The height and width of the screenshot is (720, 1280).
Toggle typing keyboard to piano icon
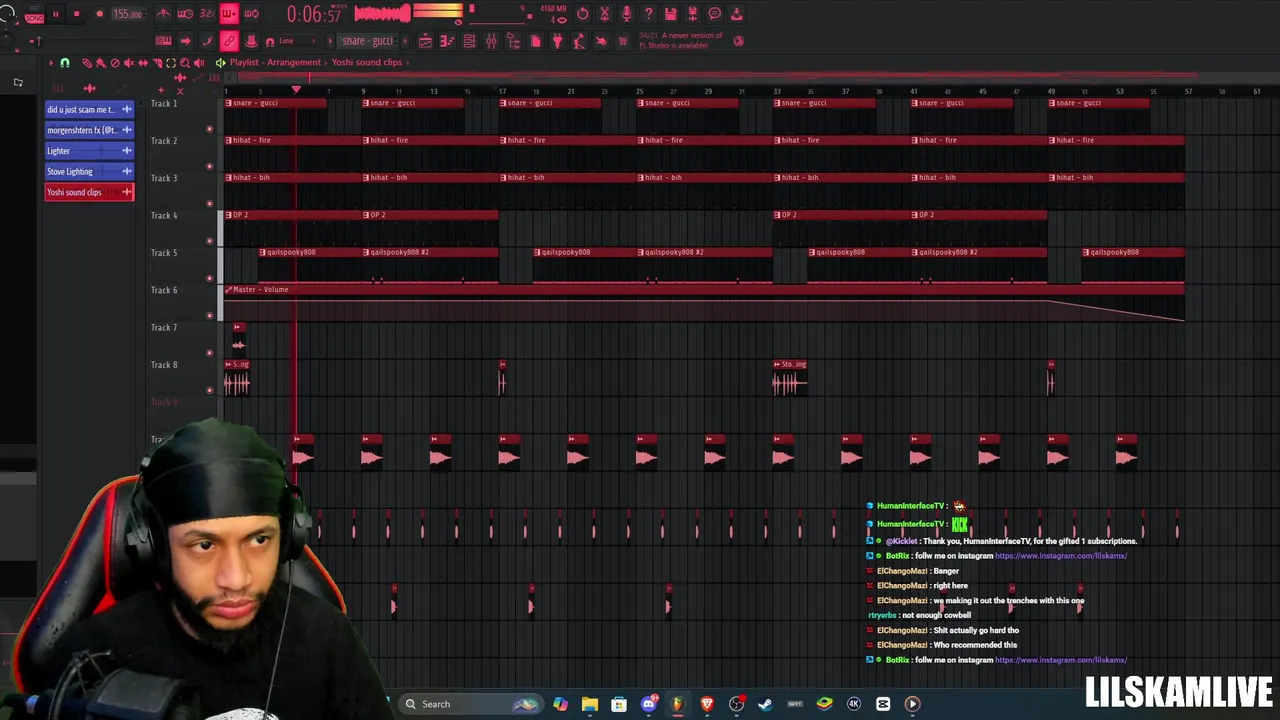[x=163, y=41]
